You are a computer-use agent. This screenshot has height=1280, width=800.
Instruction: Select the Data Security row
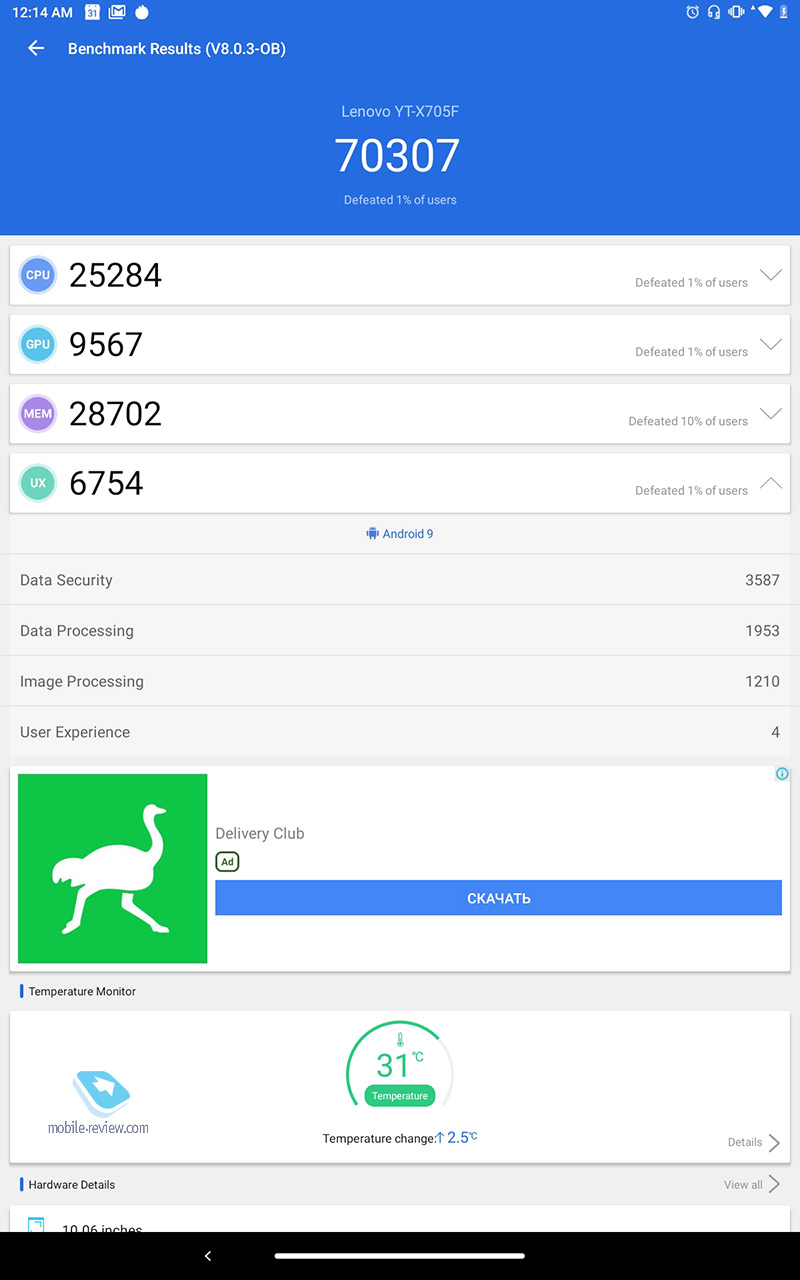coord(400,580)
